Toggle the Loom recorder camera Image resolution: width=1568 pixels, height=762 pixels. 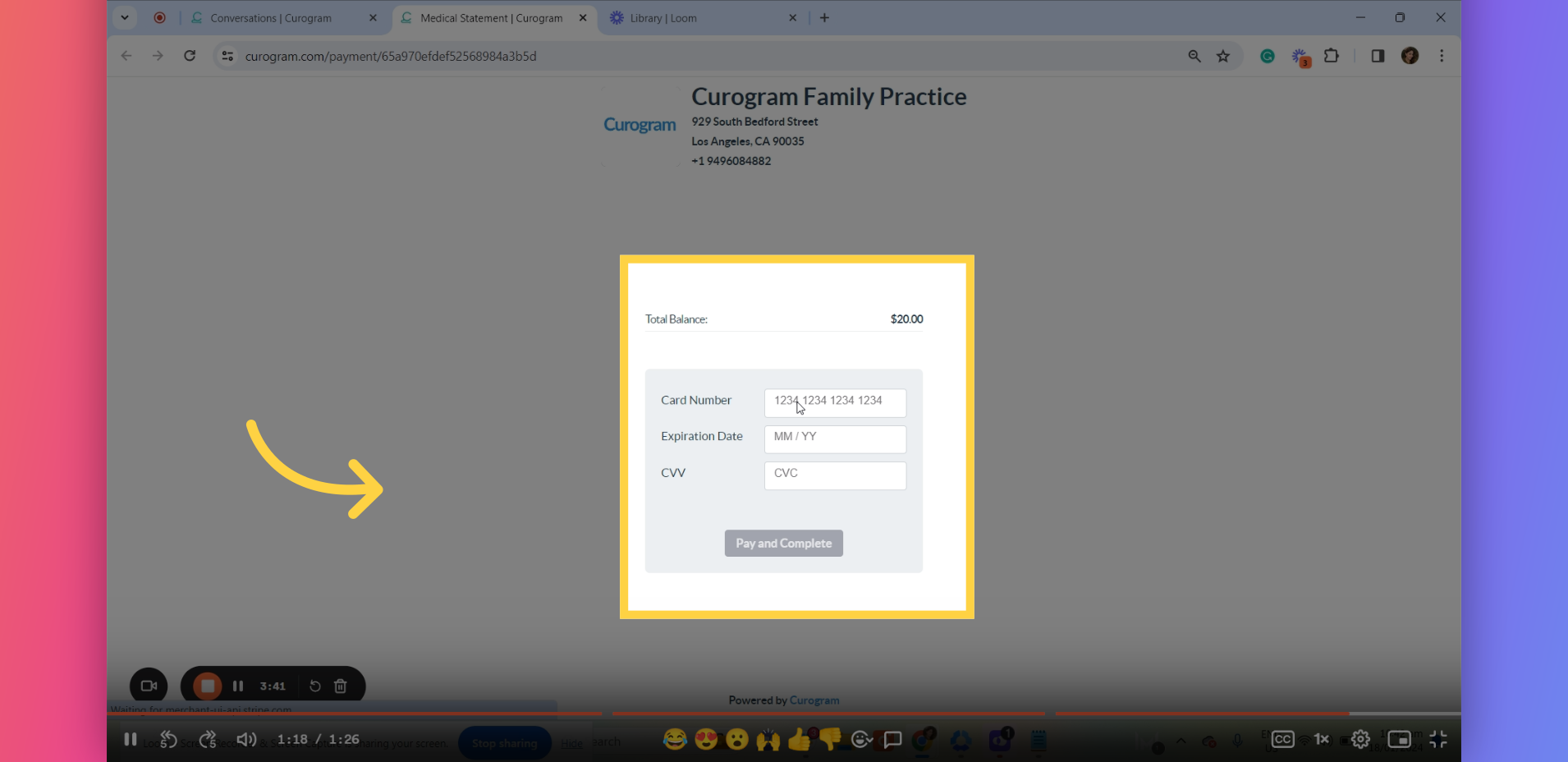coord(149,686)
